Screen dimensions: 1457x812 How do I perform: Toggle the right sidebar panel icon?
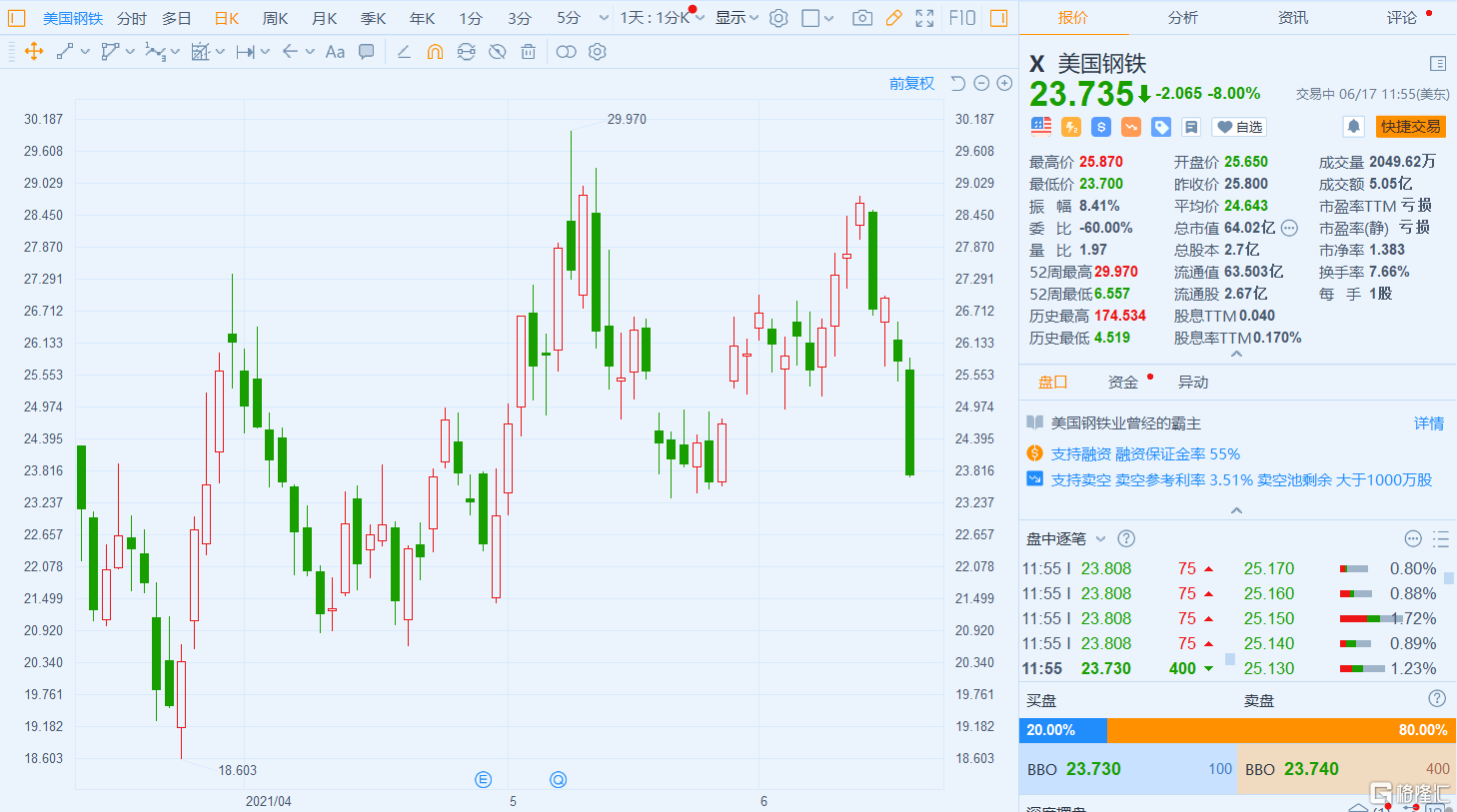[x=998, y=18]
